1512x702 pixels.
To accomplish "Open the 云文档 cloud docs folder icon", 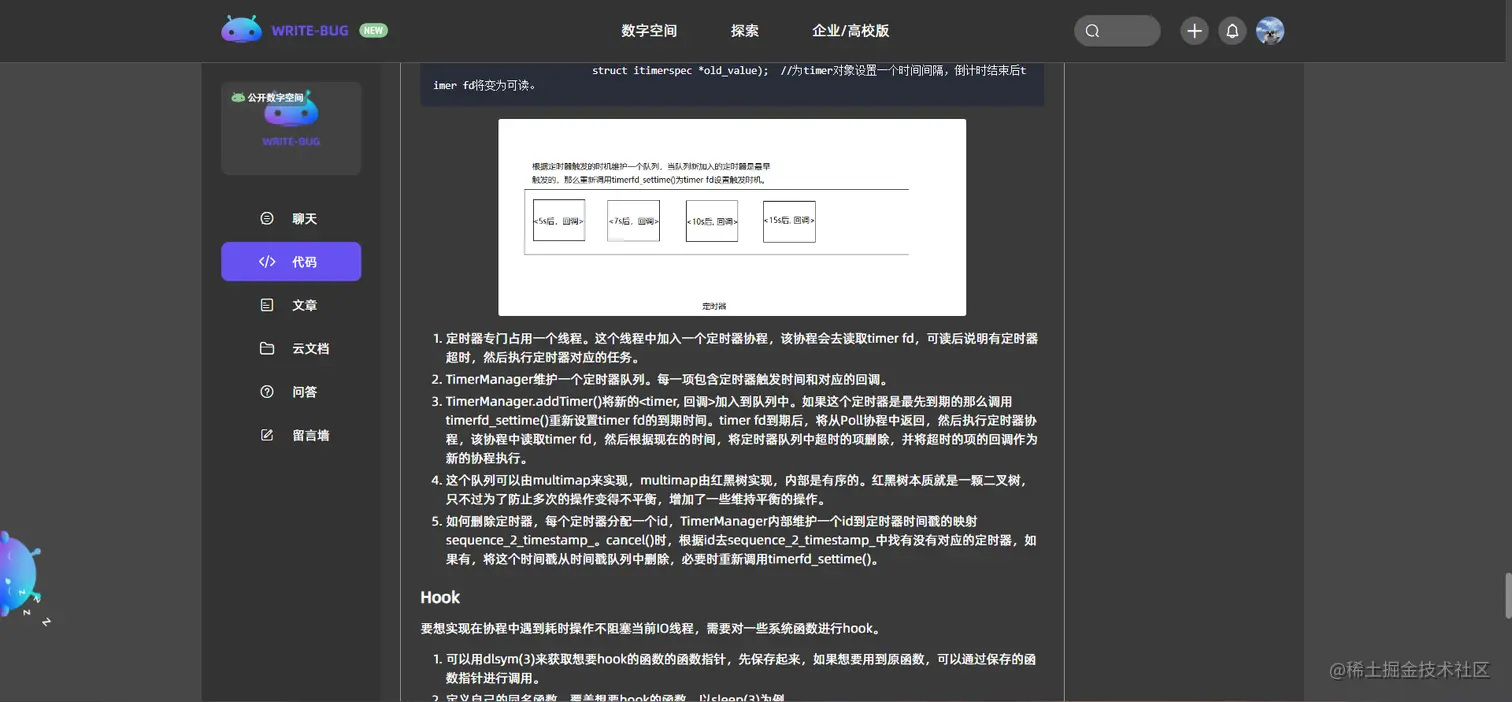I will tap(265, 348).
